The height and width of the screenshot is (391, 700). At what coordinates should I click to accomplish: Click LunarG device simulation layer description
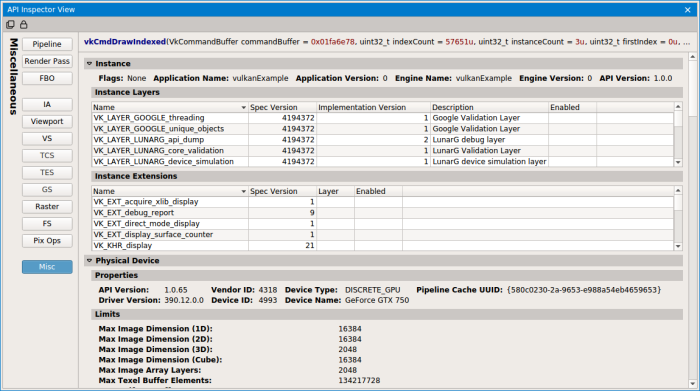[x=489, y=162]
